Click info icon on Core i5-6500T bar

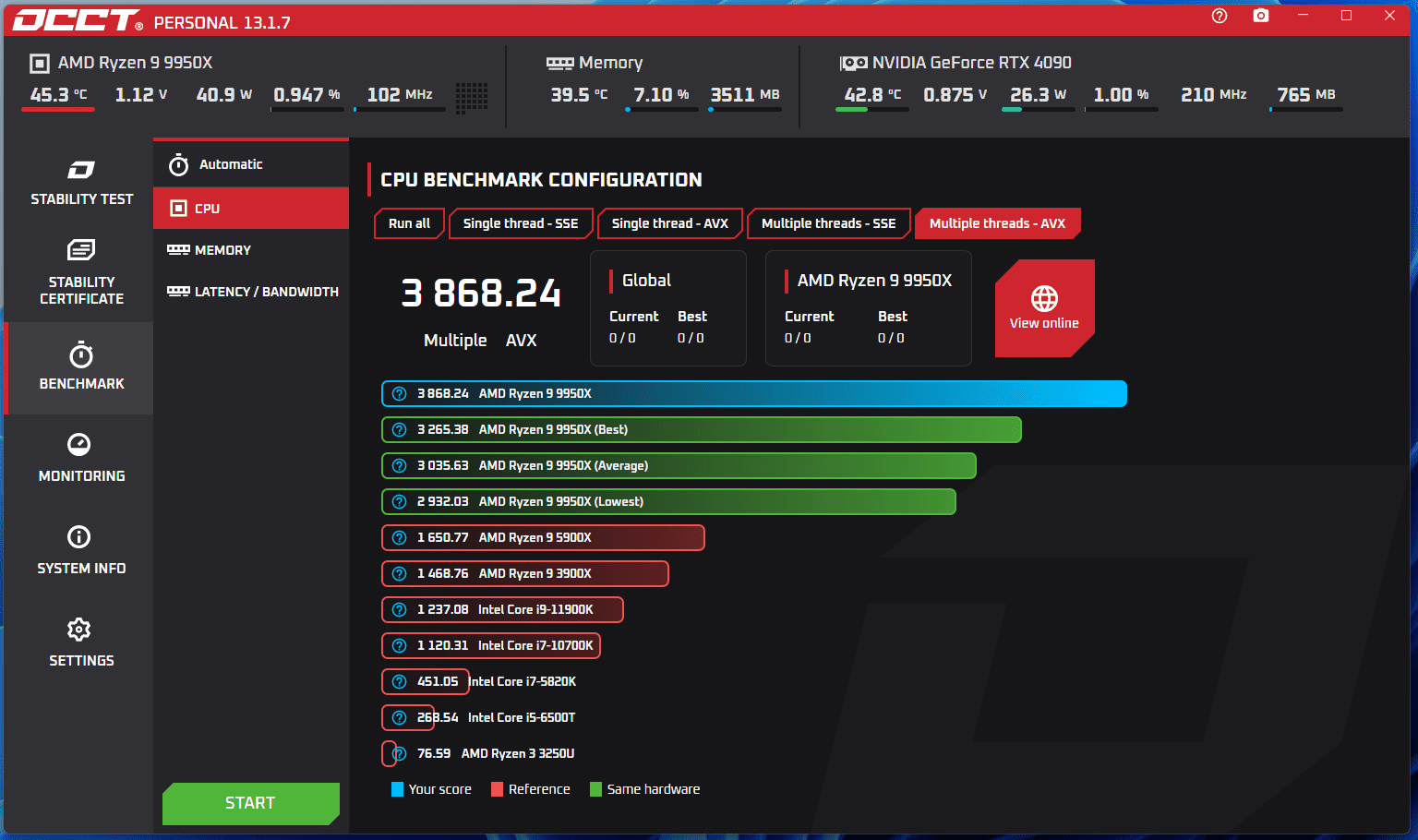click(x=399, y=717)
